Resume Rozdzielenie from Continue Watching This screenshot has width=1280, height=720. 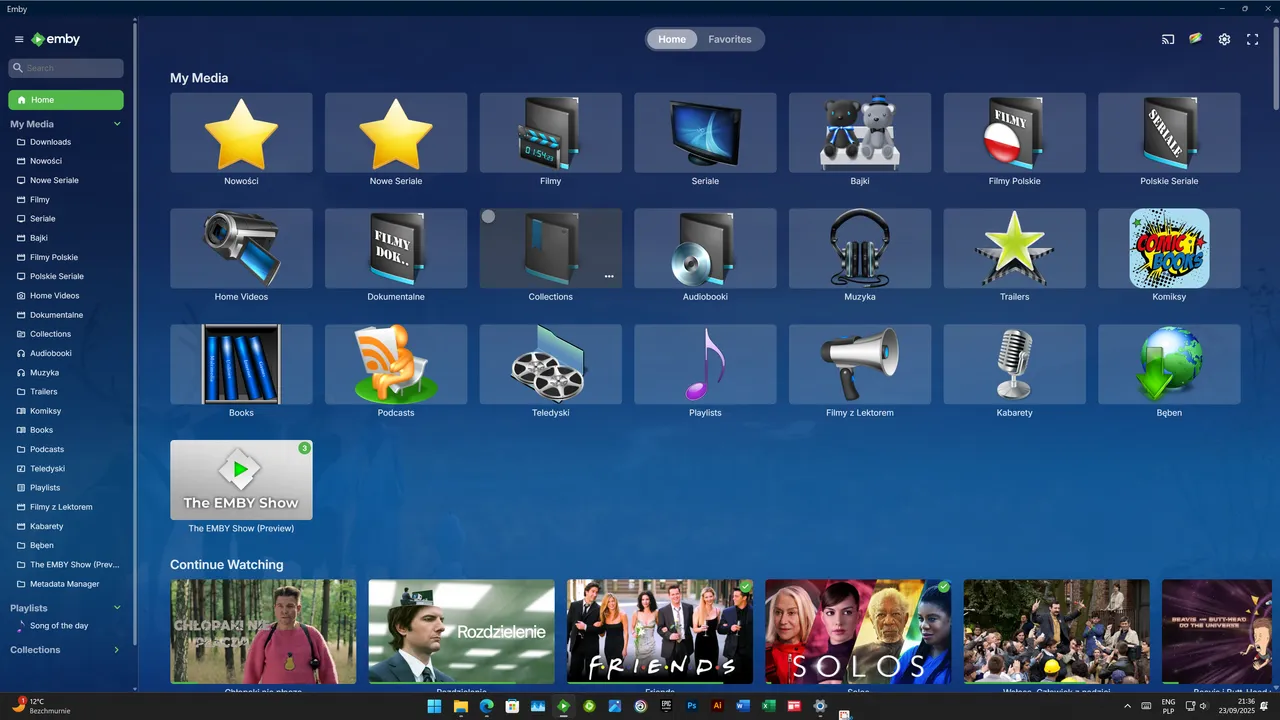461,632
